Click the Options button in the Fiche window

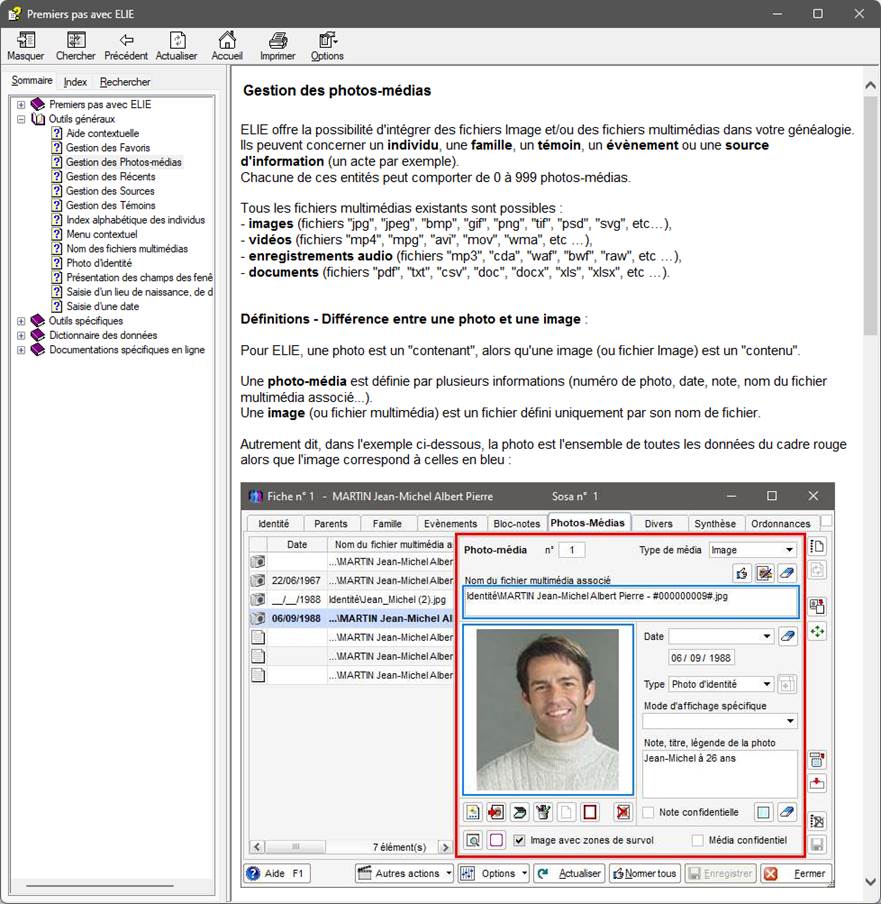[494, 873]
